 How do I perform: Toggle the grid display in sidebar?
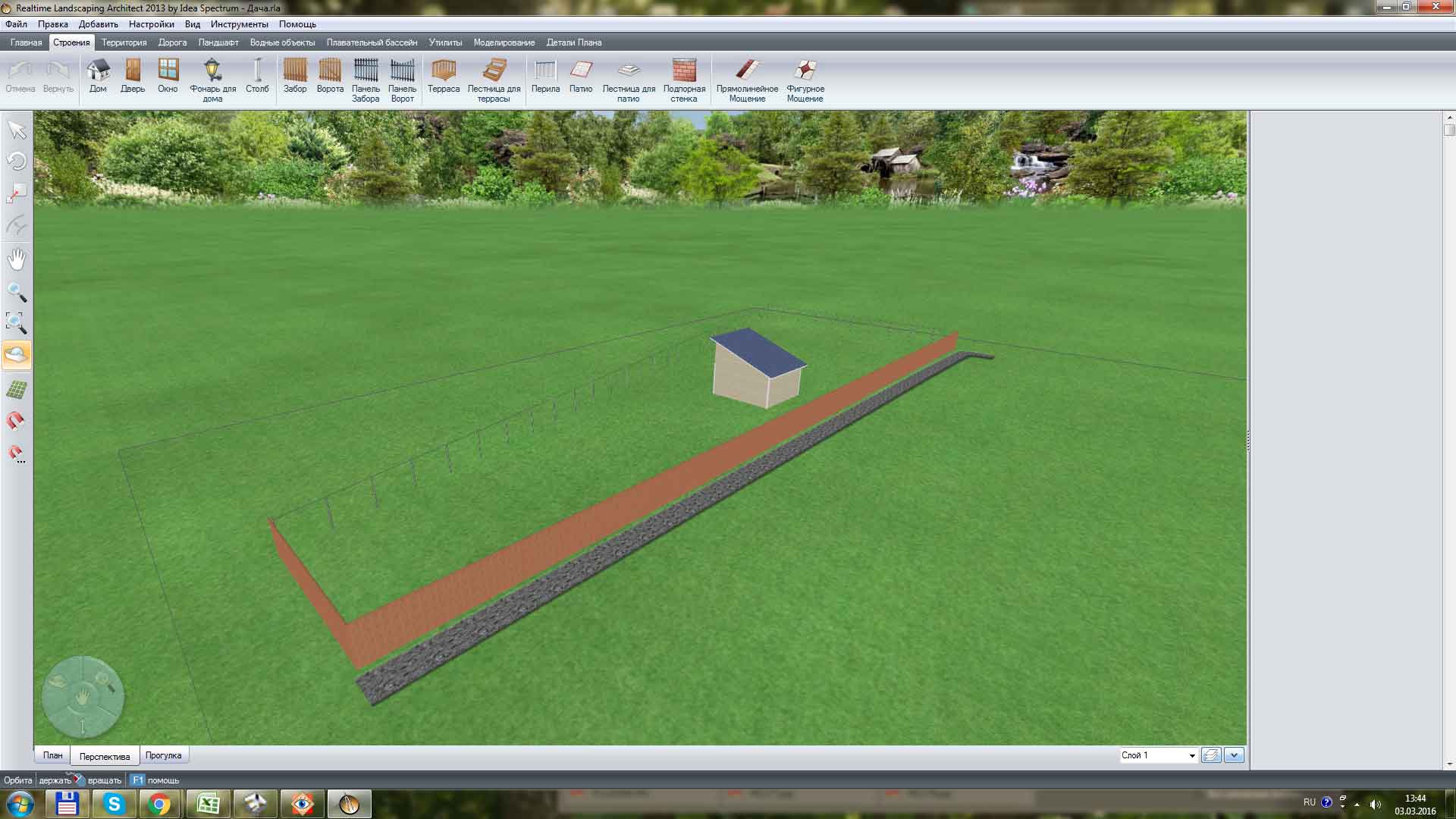point(17,390)
